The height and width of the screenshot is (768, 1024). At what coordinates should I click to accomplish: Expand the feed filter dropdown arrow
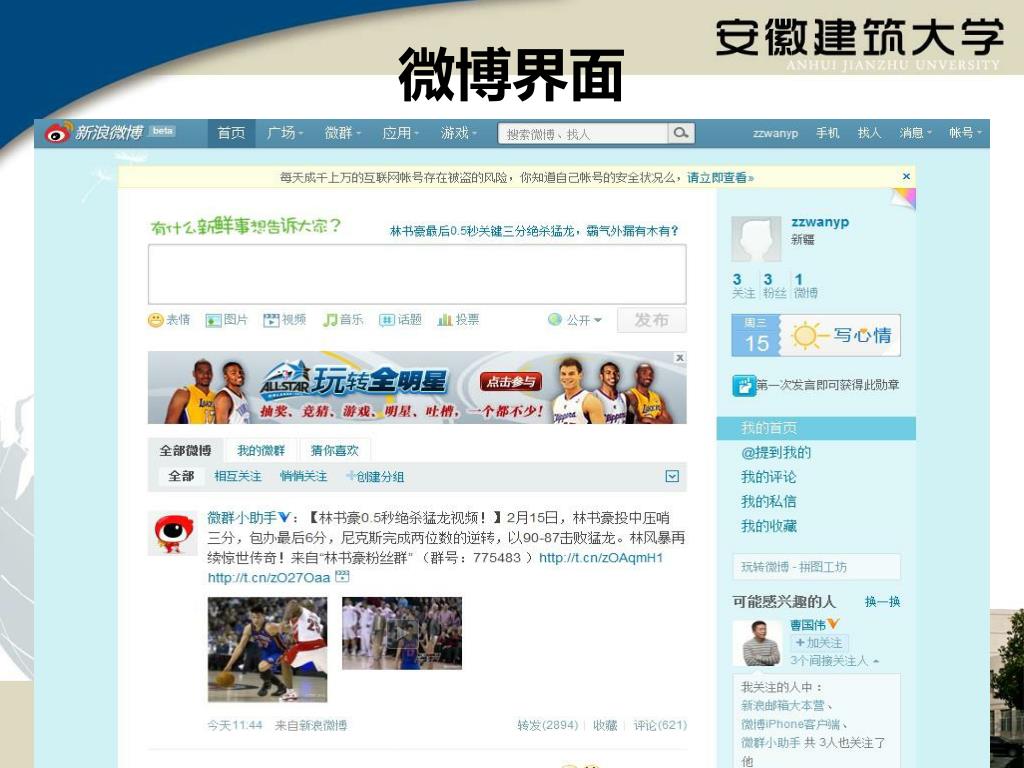(x=672, y=476)
